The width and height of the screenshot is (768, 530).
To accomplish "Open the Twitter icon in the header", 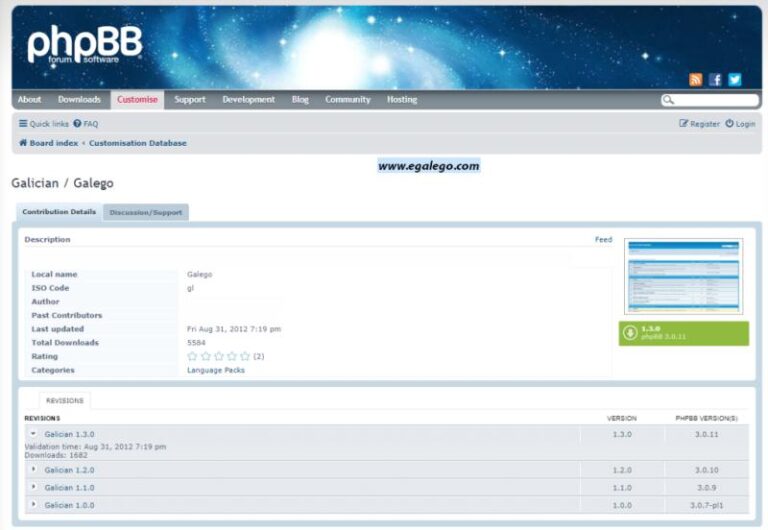I will tap(735, 79).
